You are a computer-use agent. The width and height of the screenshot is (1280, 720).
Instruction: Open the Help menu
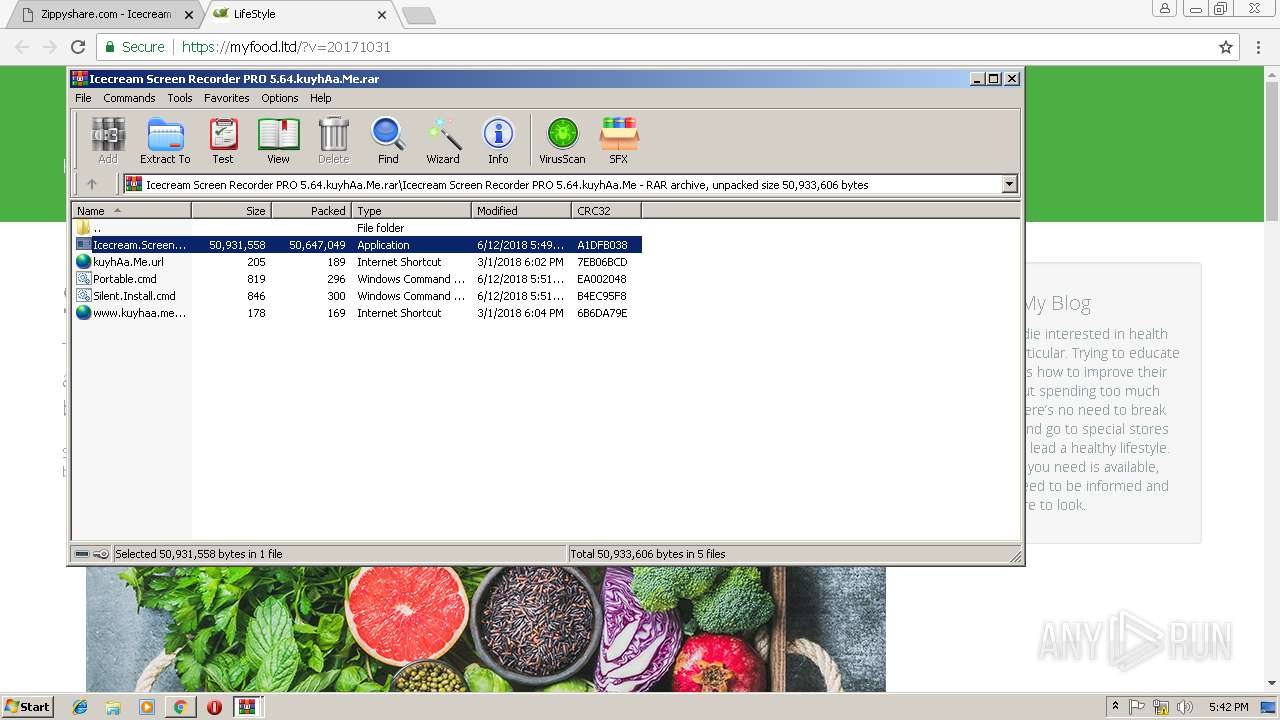tap(320, 98)
